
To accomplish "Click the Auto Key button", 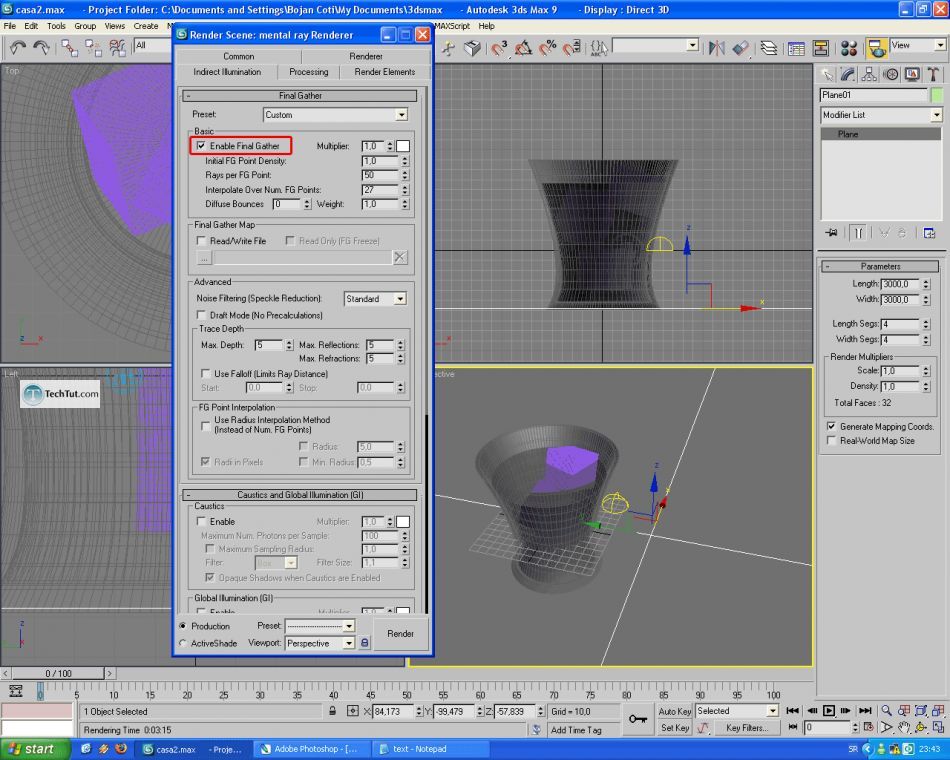I will pyautogui.click(x=674, y=711).
